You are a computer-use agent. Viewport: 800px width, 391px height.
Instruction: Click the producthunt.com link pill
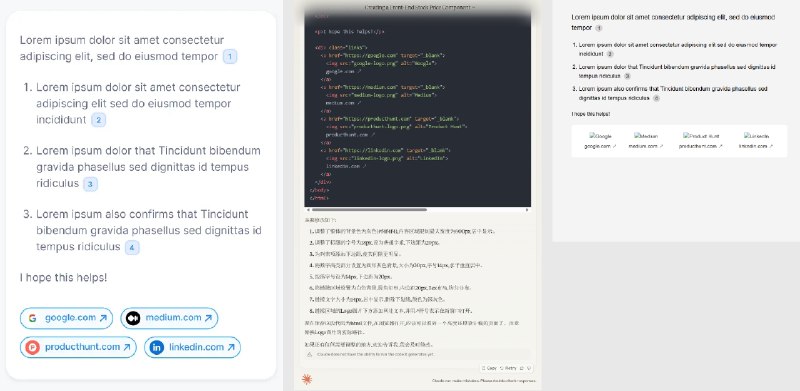[x=78, y=347]
